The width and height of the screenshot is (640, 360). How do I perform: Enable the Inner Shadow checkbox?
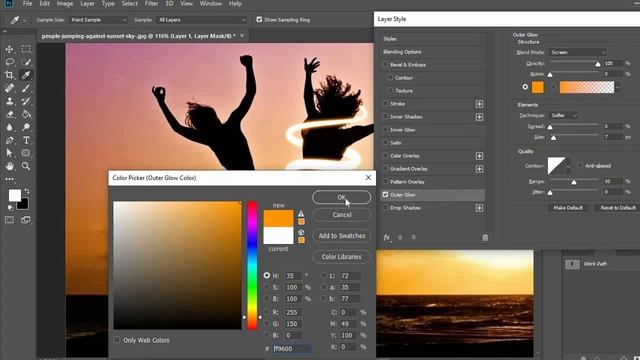pos(385,117)
